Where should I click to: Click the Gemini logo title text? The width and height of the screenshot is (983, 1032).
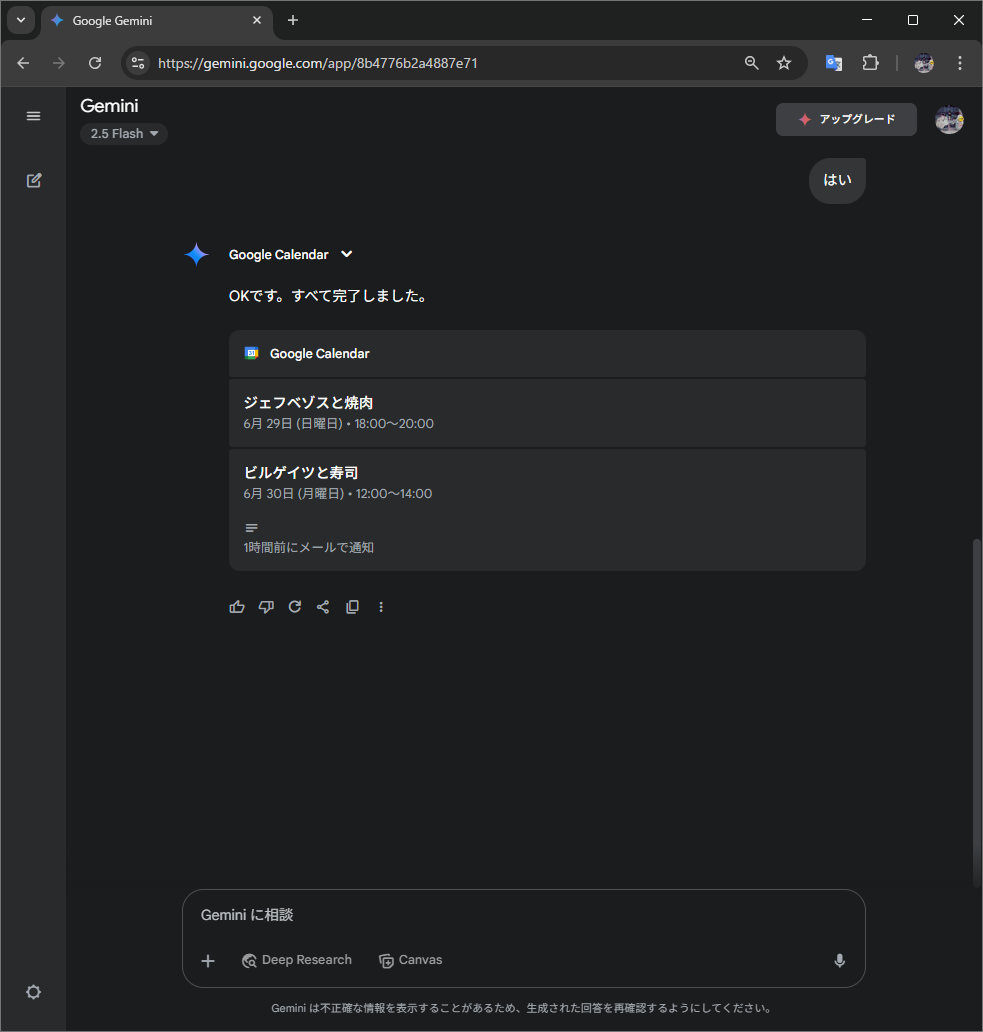click(x=109, y=106)
